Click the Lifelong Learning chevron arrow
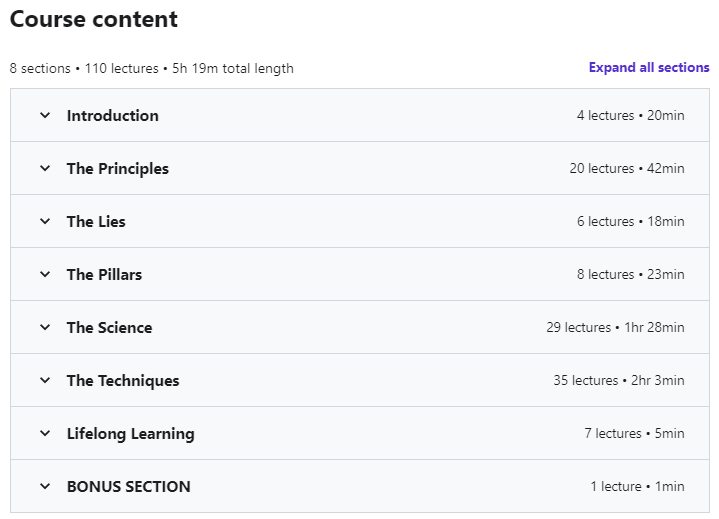 tap(45, 433)
